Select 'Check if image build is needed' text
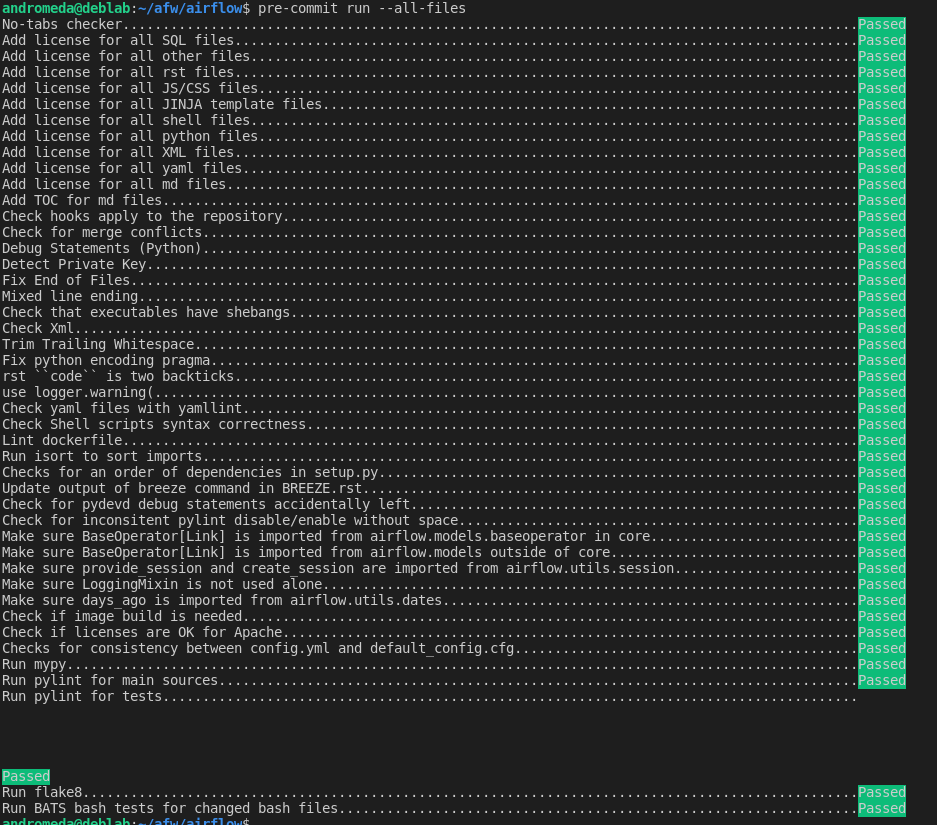937x825 pixels. click(122, 617)
